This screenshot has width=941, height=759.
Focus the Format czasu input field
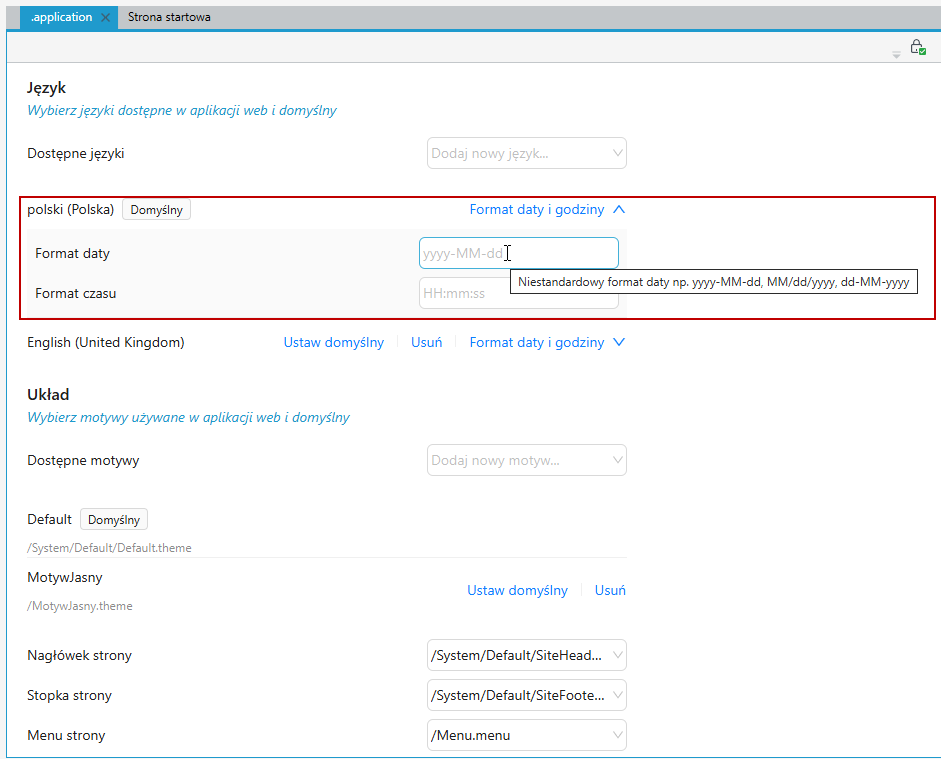[519, 293]
